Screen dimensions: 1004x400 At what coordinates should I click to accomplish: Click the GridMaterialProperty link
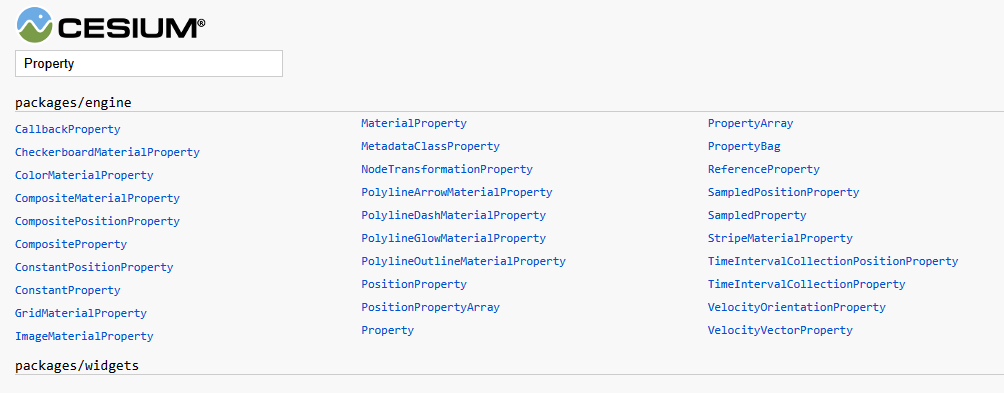81,314
